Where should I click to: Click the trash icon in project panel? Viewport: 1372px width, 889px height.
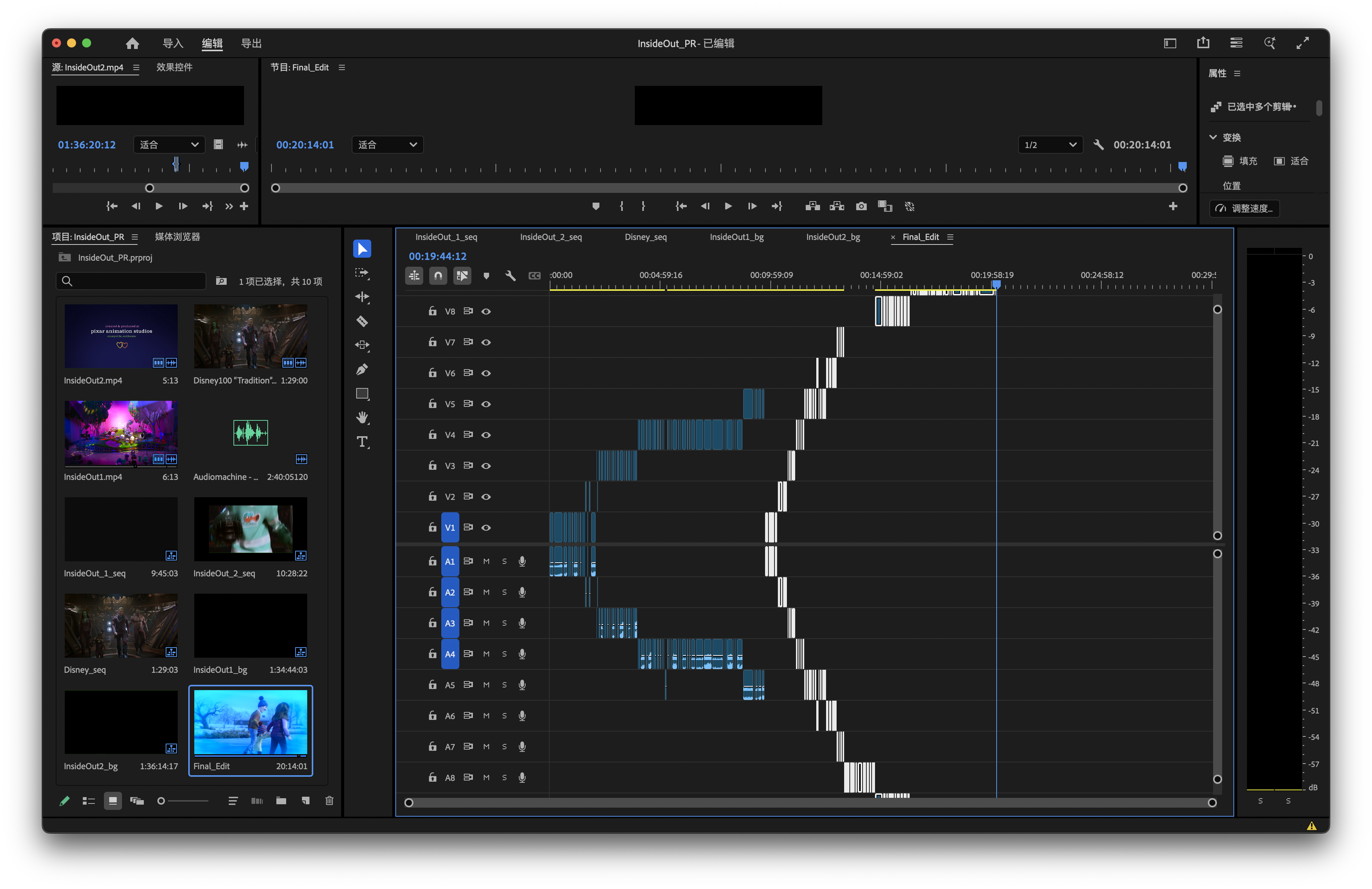coord(329,801)
